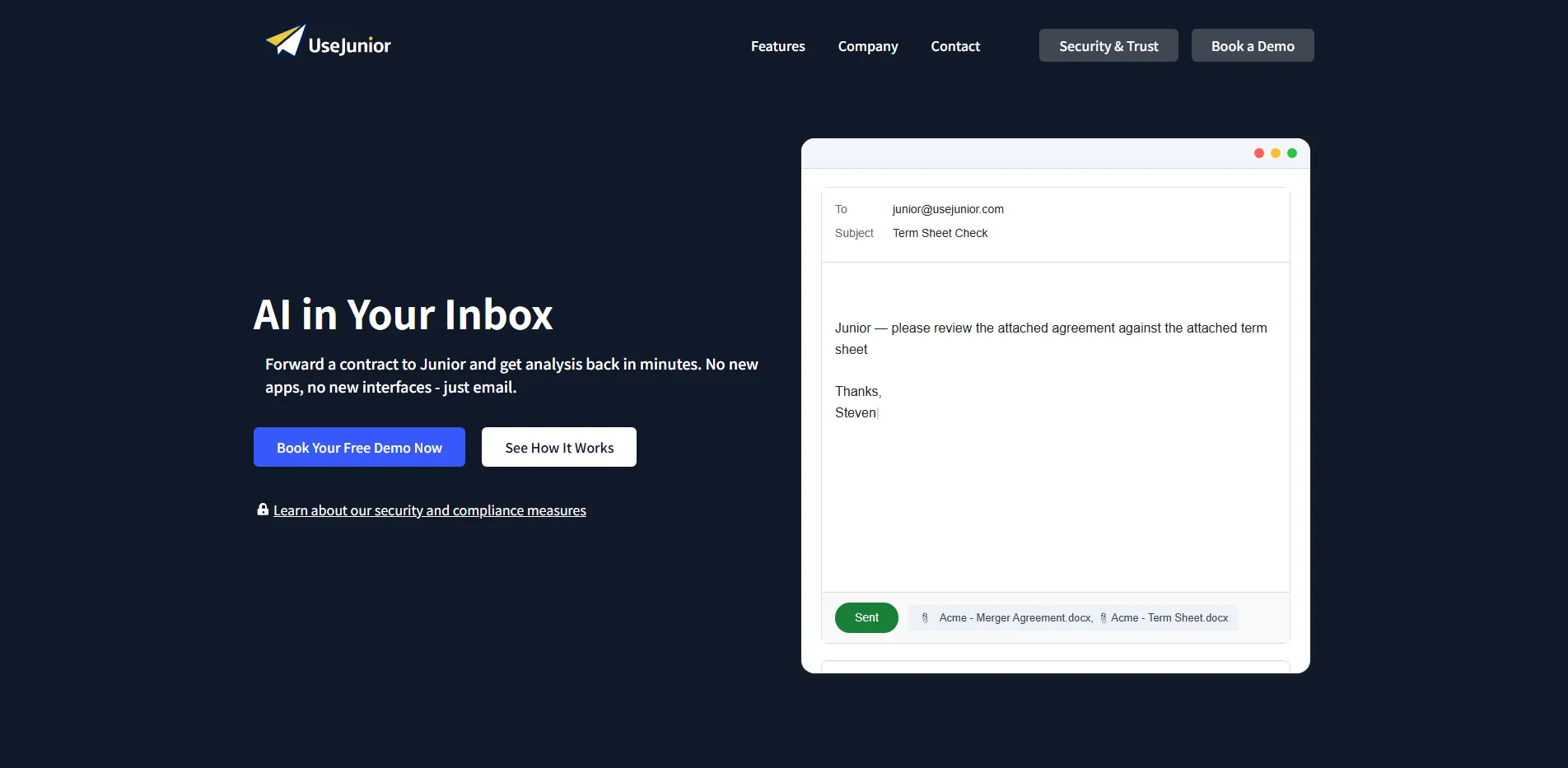Click the paperclip icon before Term Sheet.docx

click(1104, 618)
